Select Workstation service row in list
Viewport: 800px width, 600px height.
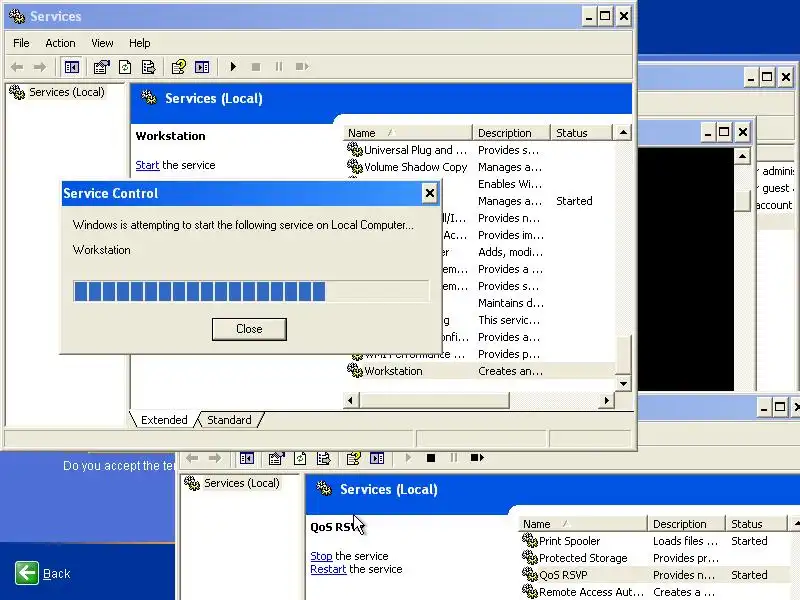click(x=480, y=371)
